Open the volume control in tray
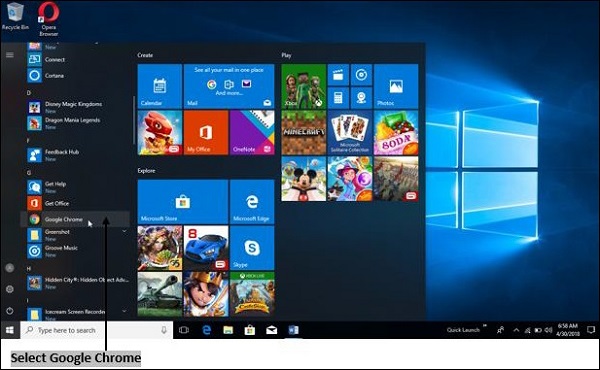Viewport: 600px width, 370px height. pyautogui.click(x=548, y=330)
